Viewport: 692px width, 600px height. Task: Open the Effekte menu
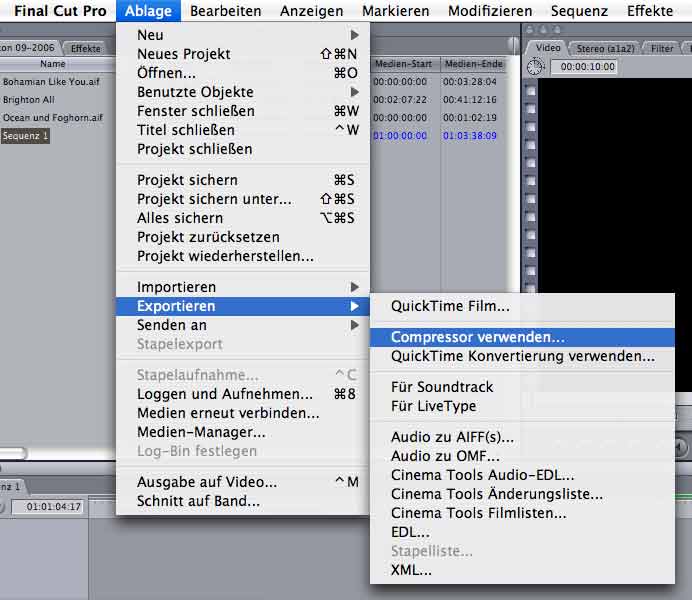click(x=650, y=11)
